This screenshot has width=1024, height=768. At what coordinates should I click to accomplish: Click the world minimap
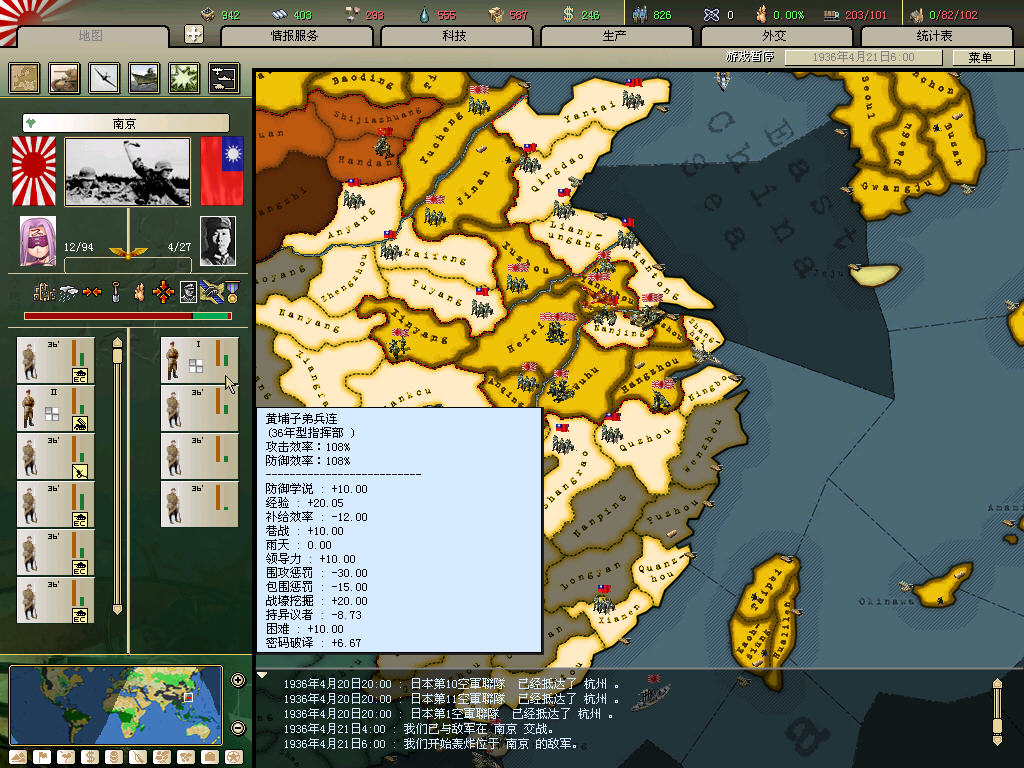(x=116, y=705)
